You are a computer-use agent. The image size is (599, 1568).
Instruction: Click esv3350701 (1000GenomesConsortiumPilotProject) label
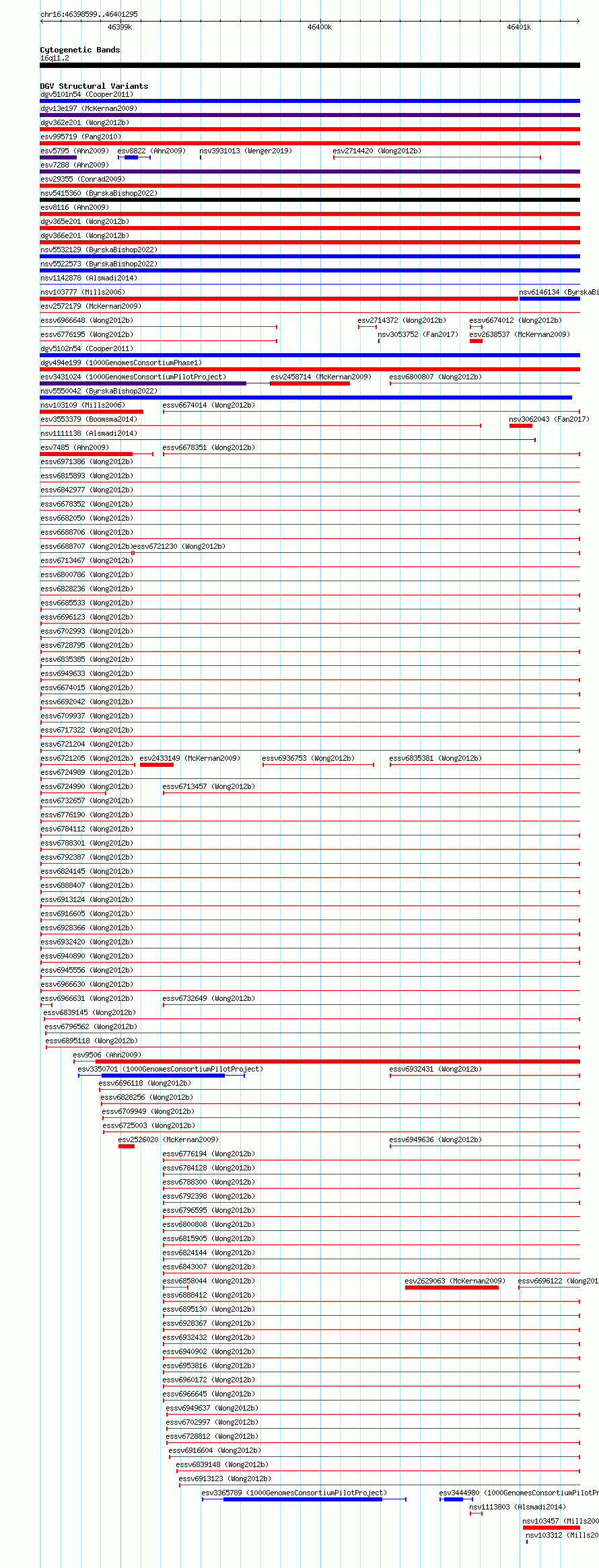click(x=170, y=1069)
